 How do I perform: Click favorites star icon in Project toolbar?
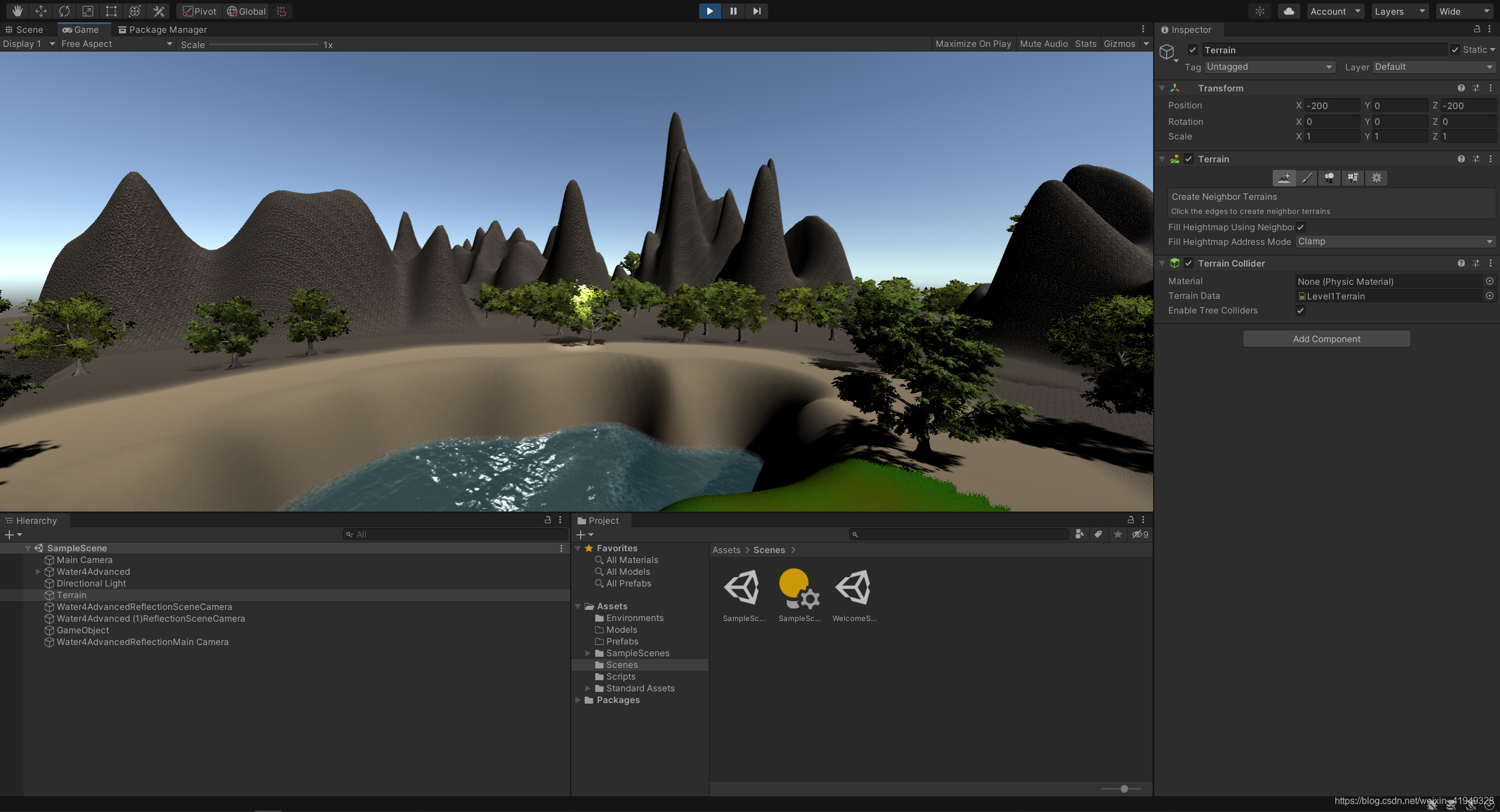pyautogui.click(x=1118, y=534)
